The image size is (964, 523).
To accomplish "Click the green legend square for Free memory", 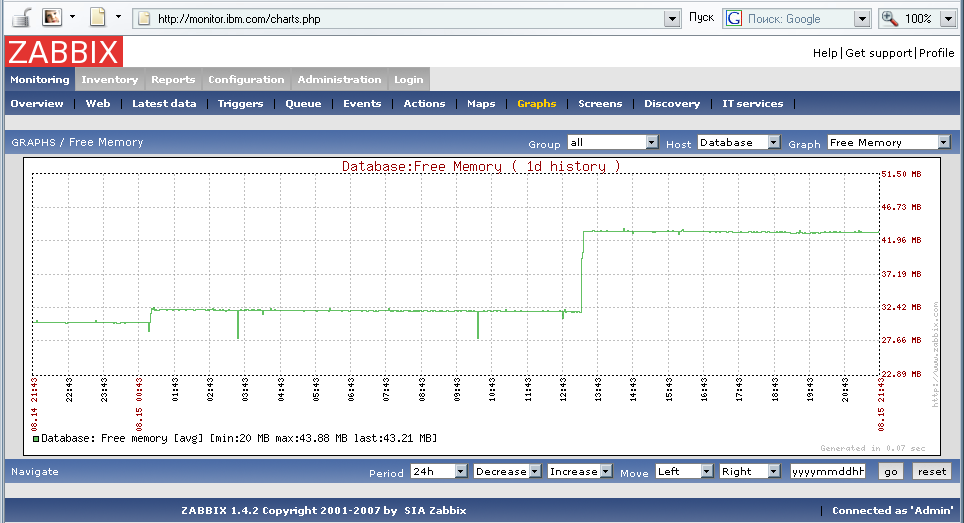I will pos(36,438).
